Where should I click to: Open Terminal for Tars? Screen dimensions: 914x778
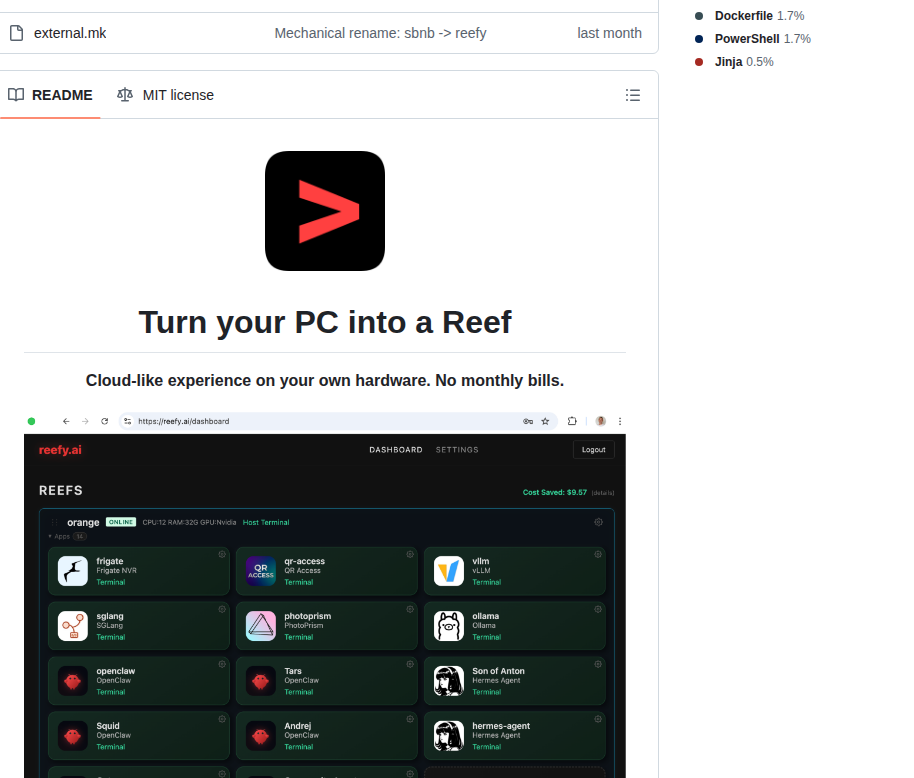click(x=298, y=692)
